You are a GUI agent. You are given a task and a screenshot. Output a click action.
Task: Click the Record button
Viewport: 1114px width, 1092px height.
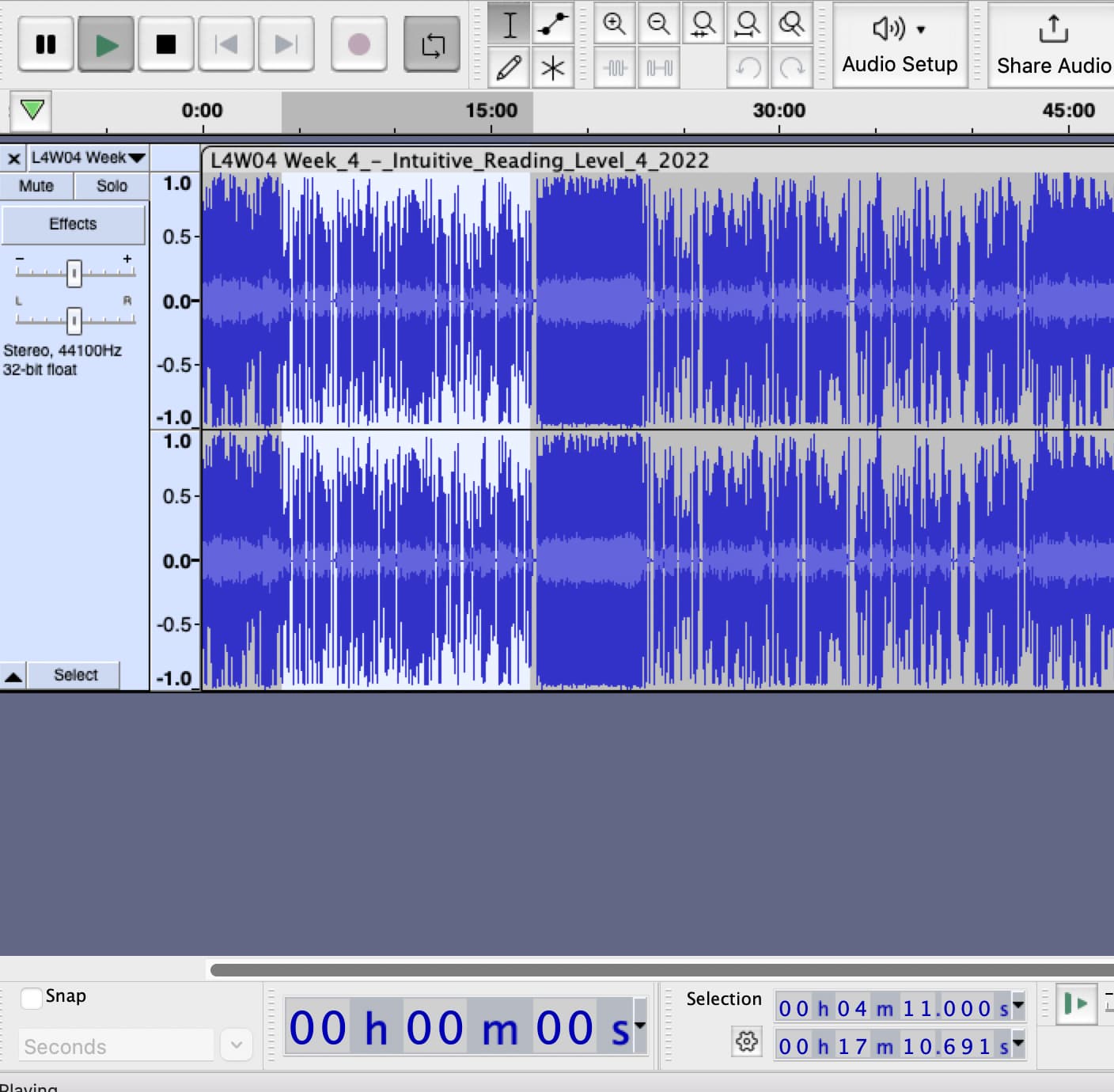click(x=359, y=44)
